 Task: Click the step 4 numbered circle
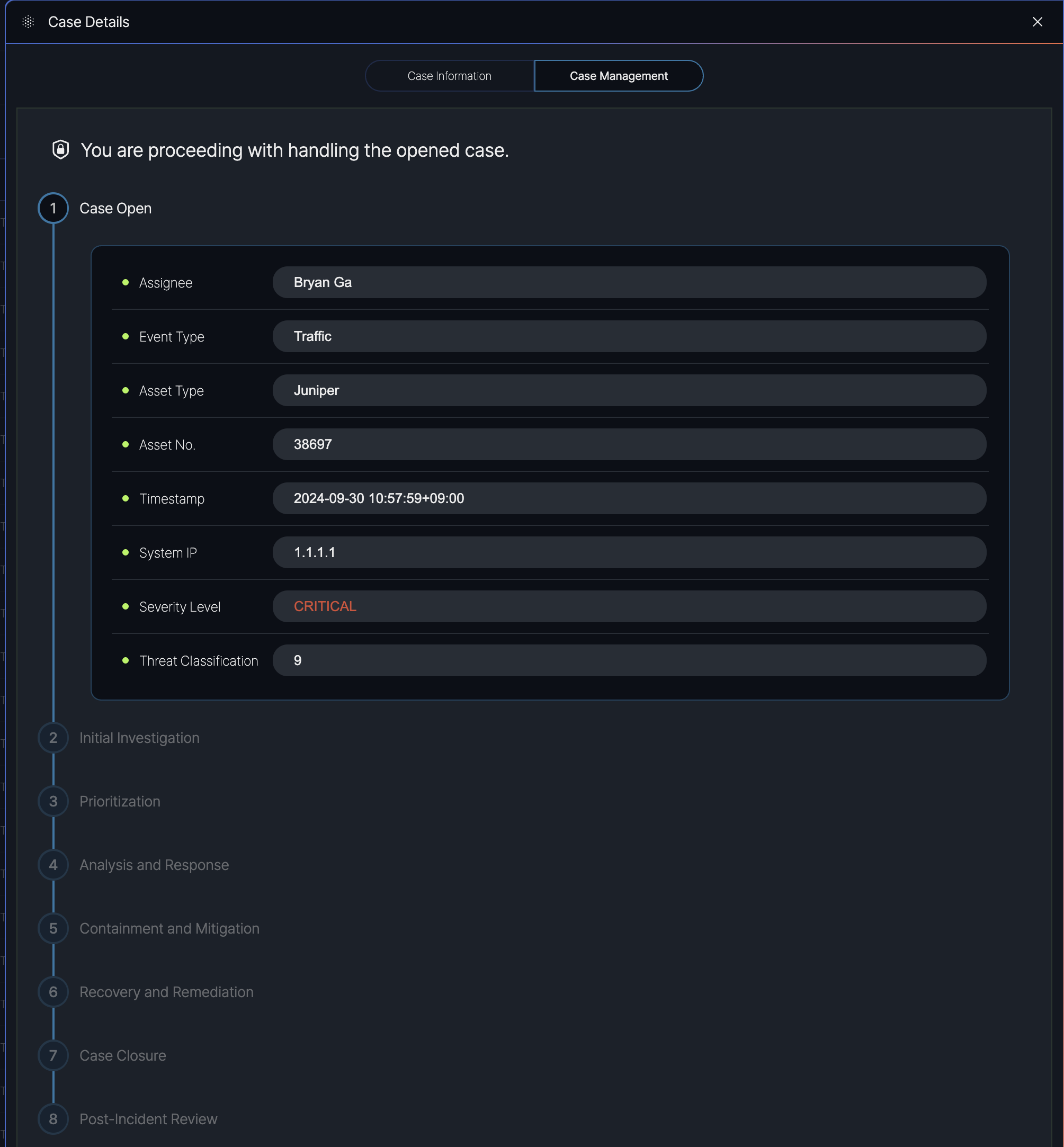coord(53,864)
